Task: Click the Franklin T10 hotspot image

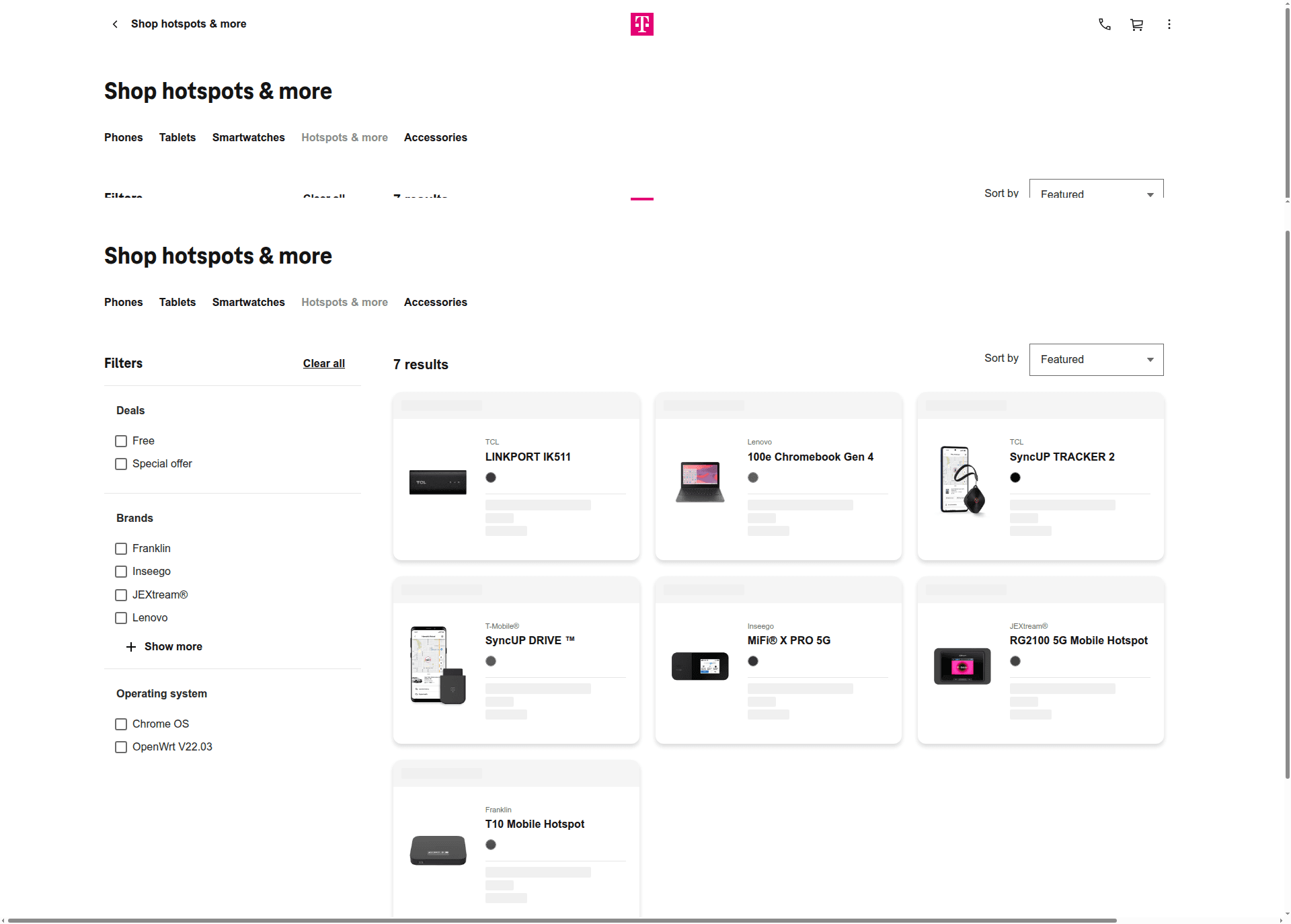Action: [x=438, y=850]
